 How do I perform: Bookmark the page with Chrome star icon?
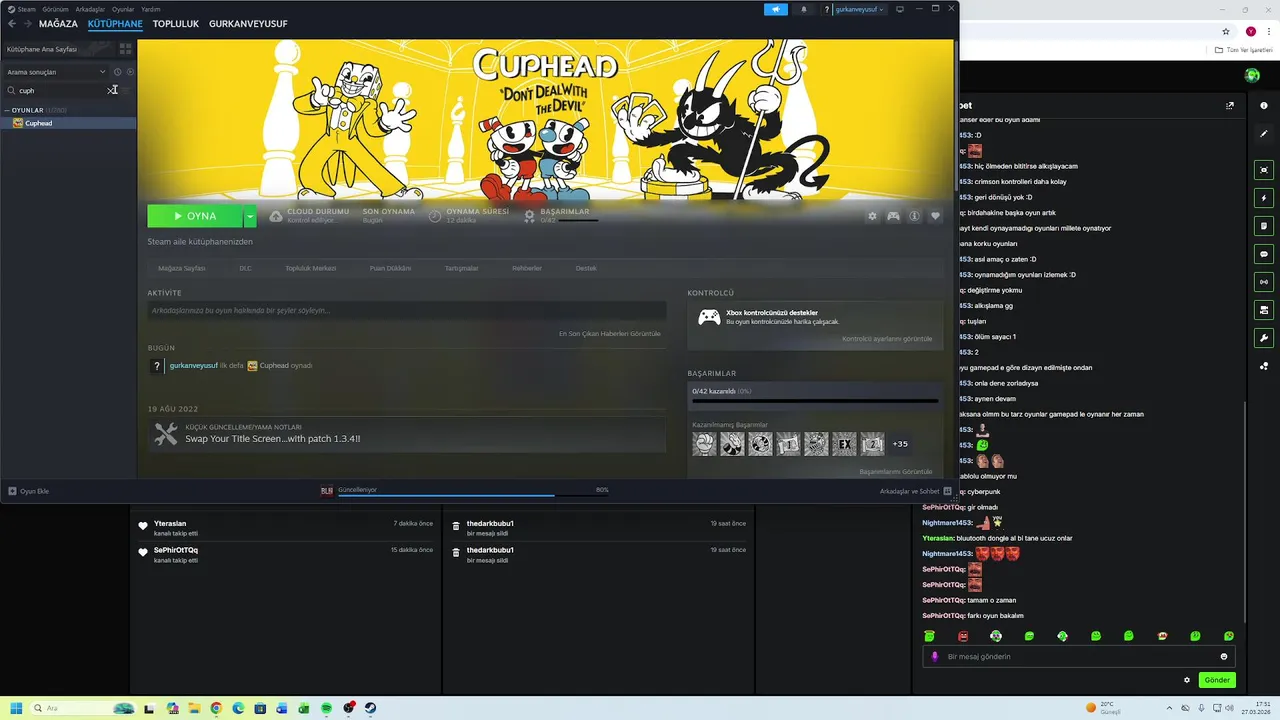pyautogui.click(x=1226, y=32)
